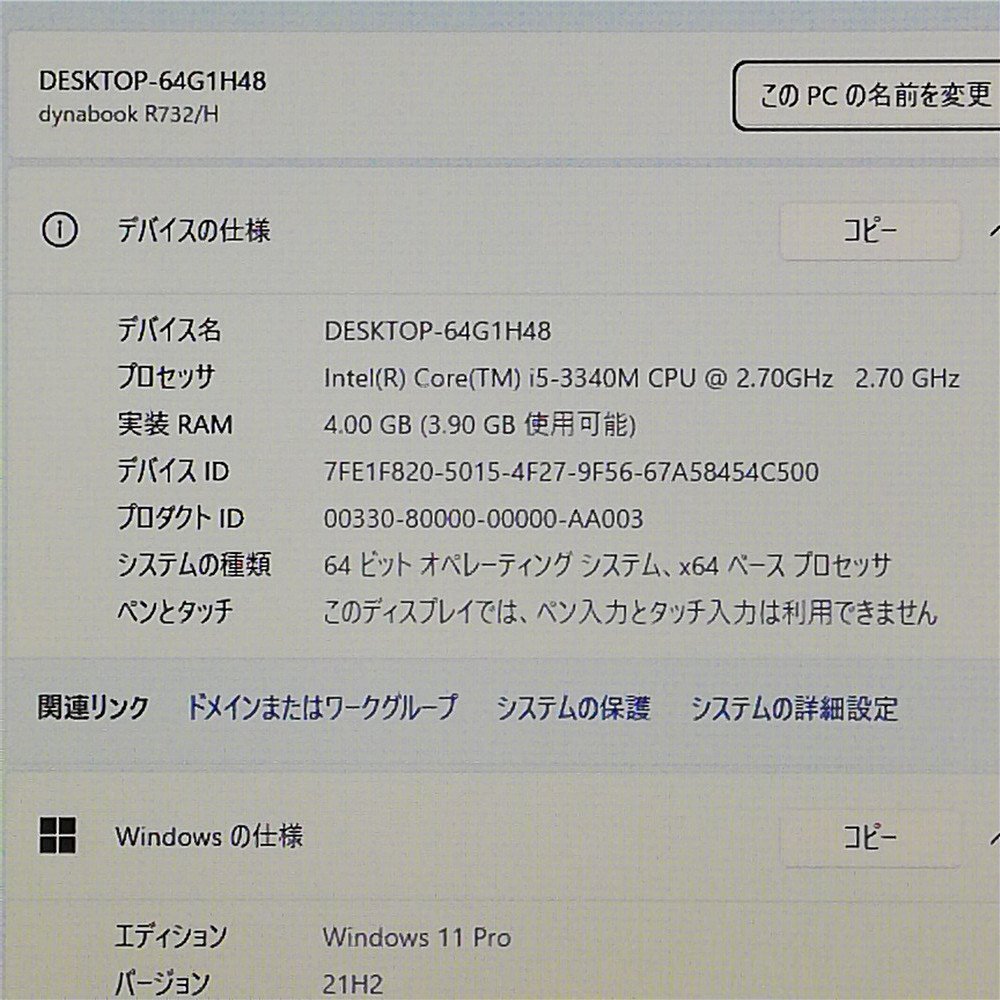Click the デバイスの仕様 heading
The image size is (1000, 1000).
coord(194,230)
